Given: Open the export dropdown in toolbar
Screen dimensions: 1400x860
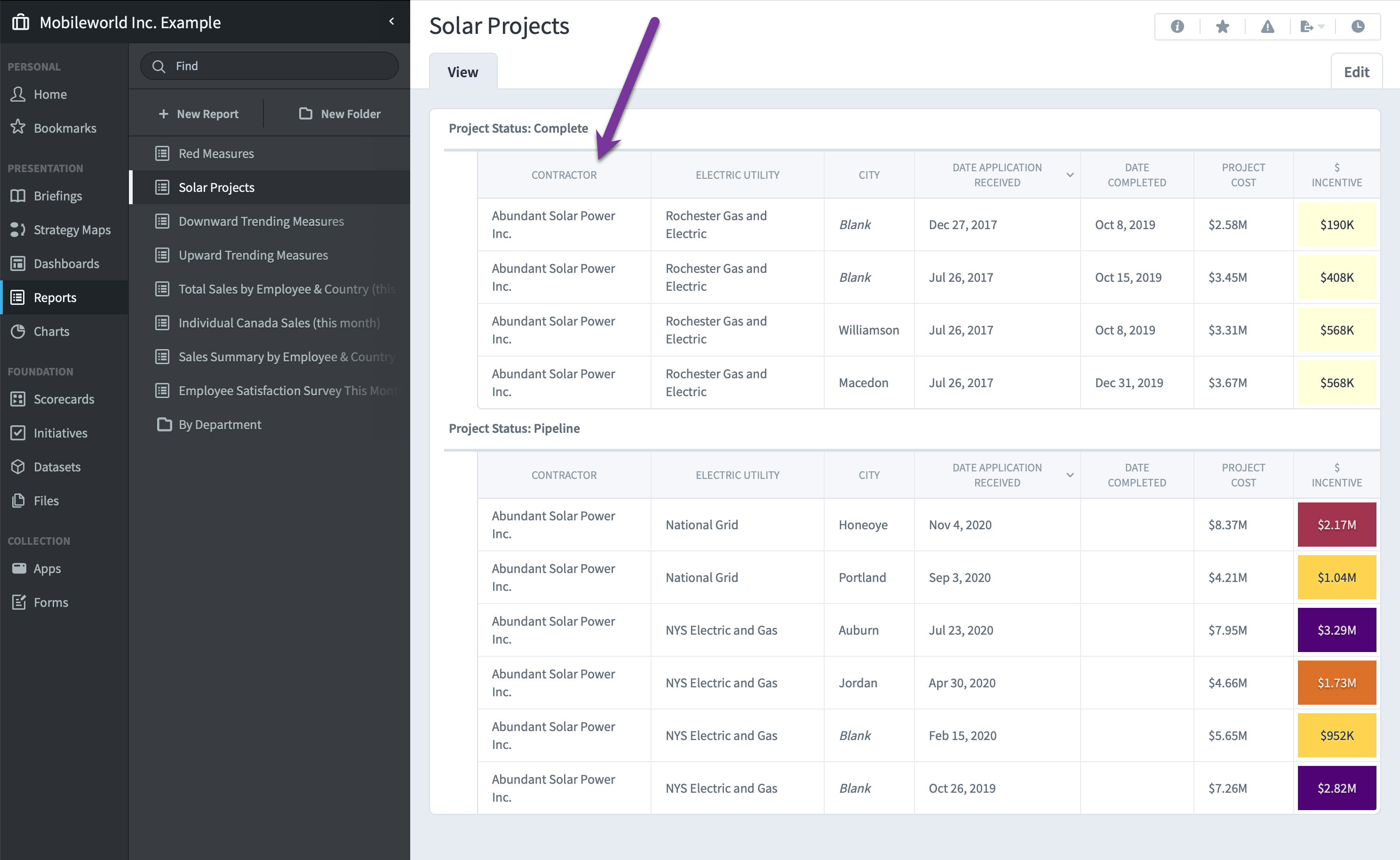Looking at the screenshot, I should click(x=1312, y=26).
